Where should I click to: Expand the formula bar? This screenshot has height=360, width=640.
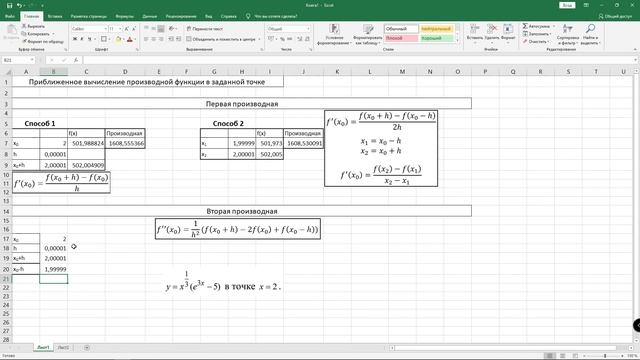tap(636, 60)
